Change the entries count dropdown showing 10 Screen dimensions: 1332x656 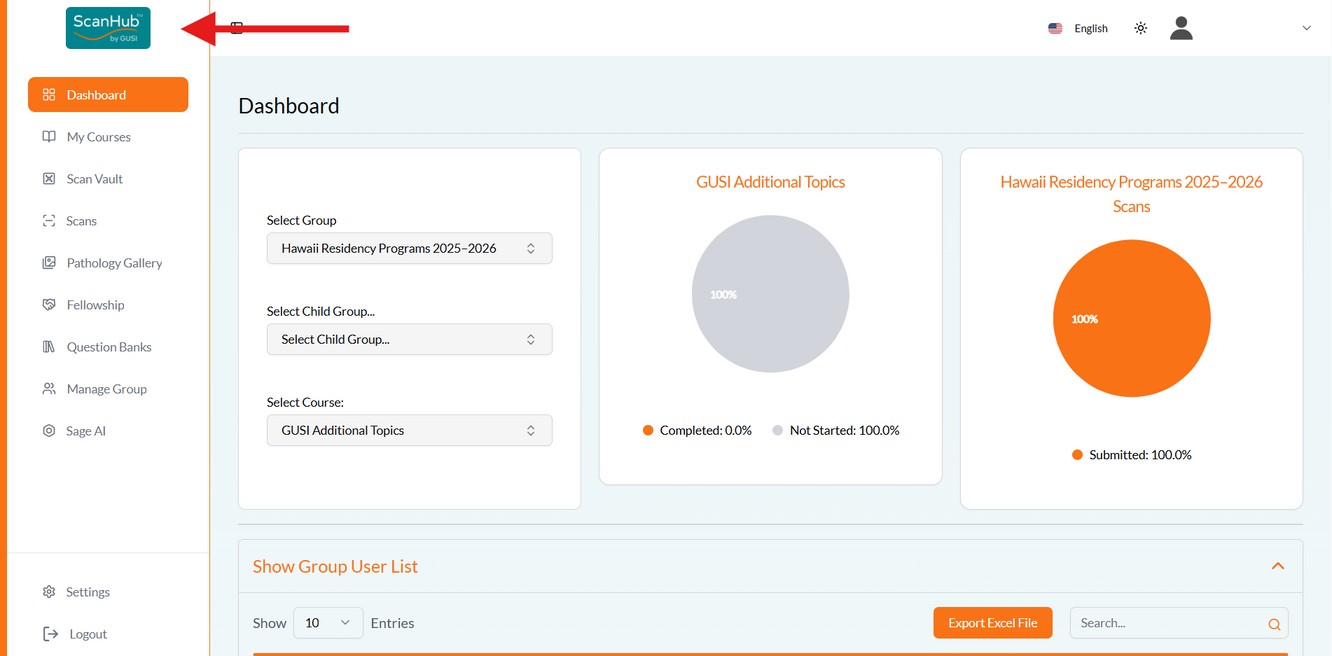coord(328,623)
